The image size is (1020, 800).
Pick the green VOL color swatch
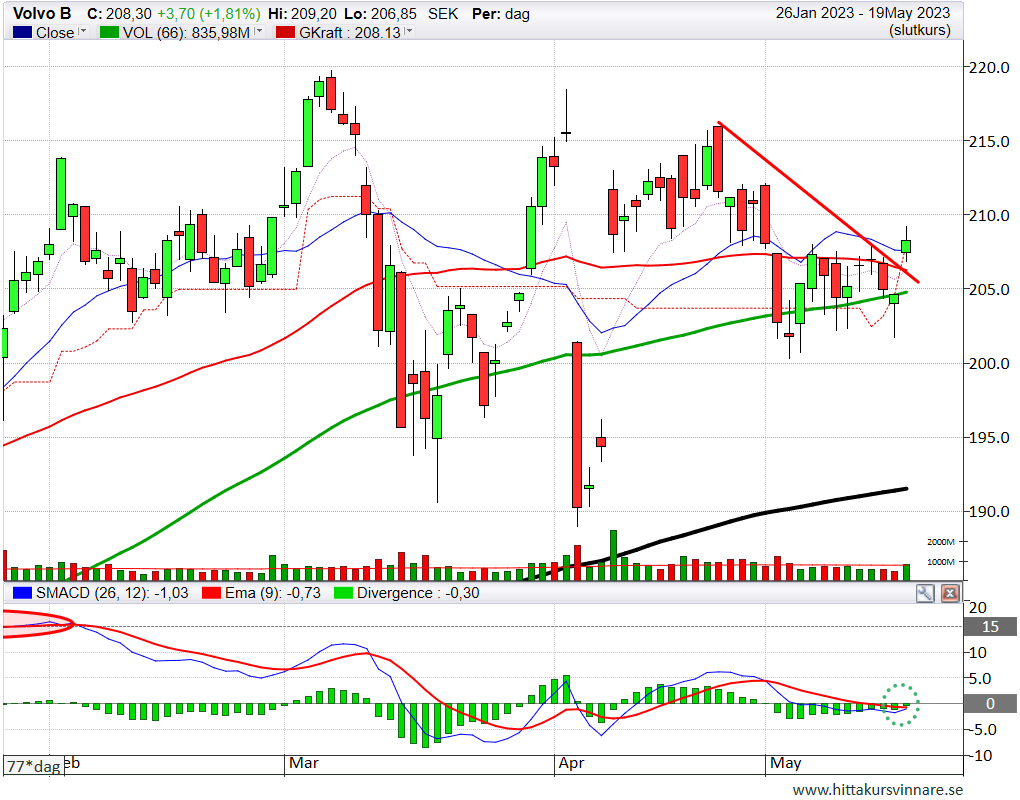tap(109, 32)
